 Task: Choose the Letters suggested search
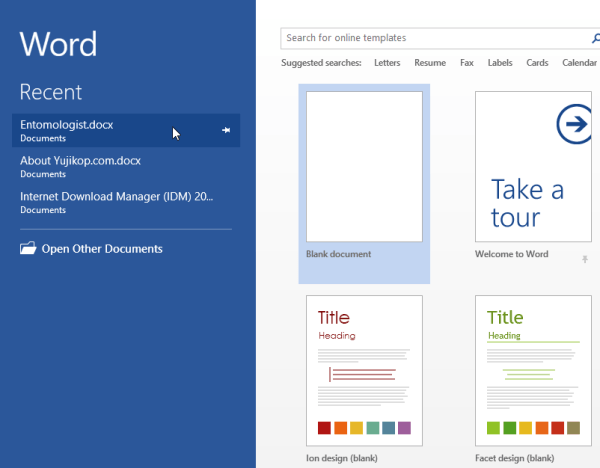point(387,63)
